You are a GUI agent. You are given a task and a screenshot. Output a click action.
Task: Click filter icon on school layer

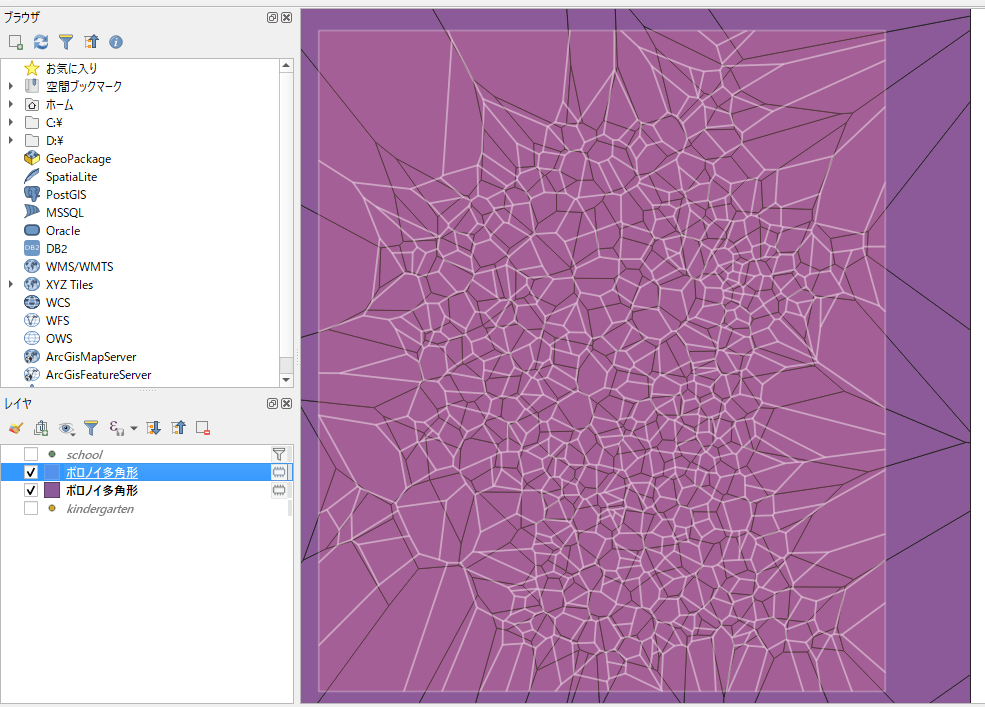[279, 454]
